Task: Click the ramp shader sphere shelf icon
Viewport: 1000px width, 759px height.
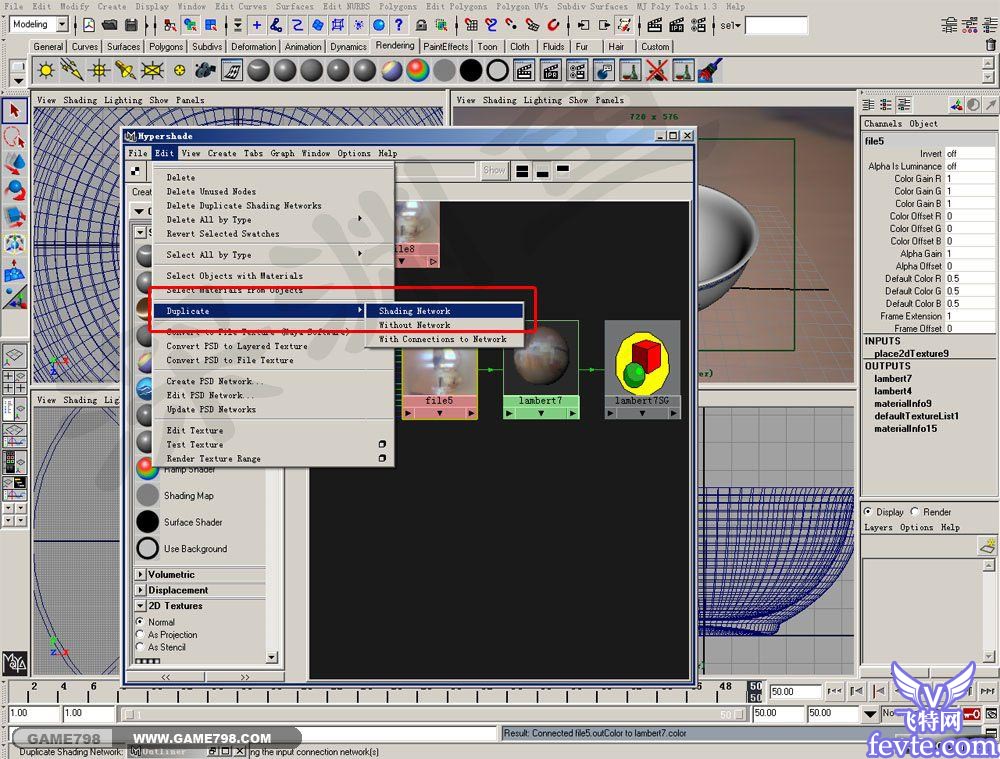Action: click(418, 70)
